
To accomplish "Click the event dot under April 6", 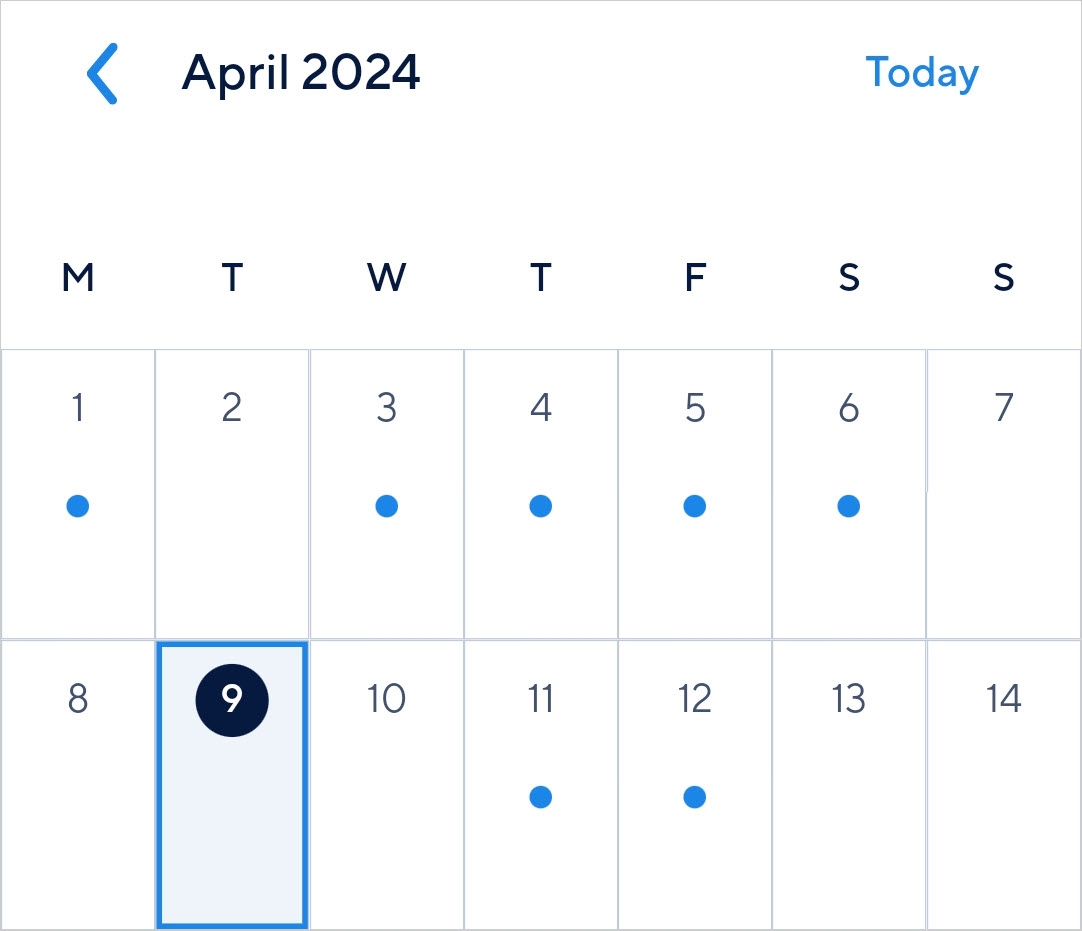I will 849,507.
